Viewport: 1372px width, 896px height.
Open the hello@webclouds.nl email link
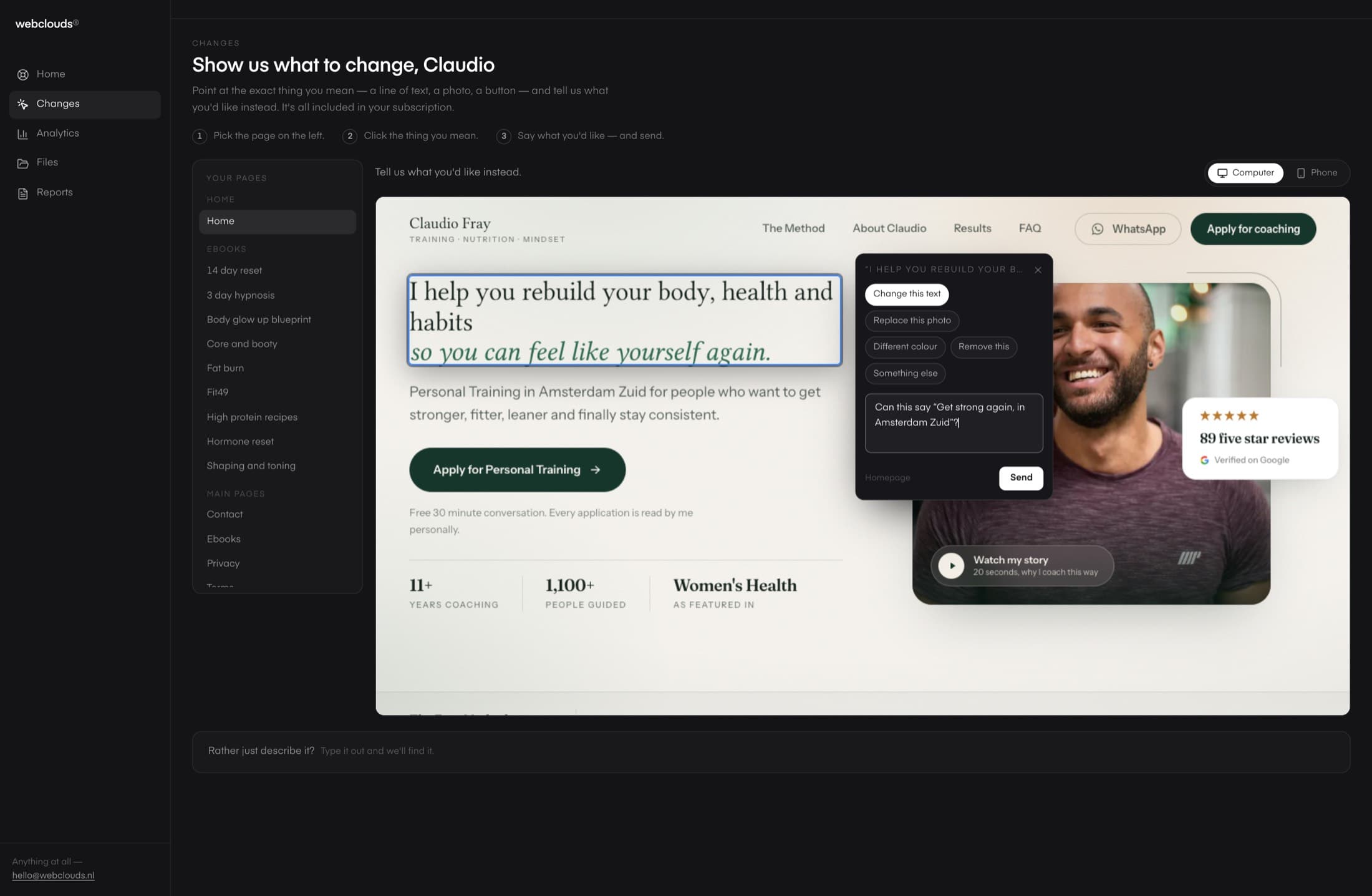coord(53,876)
